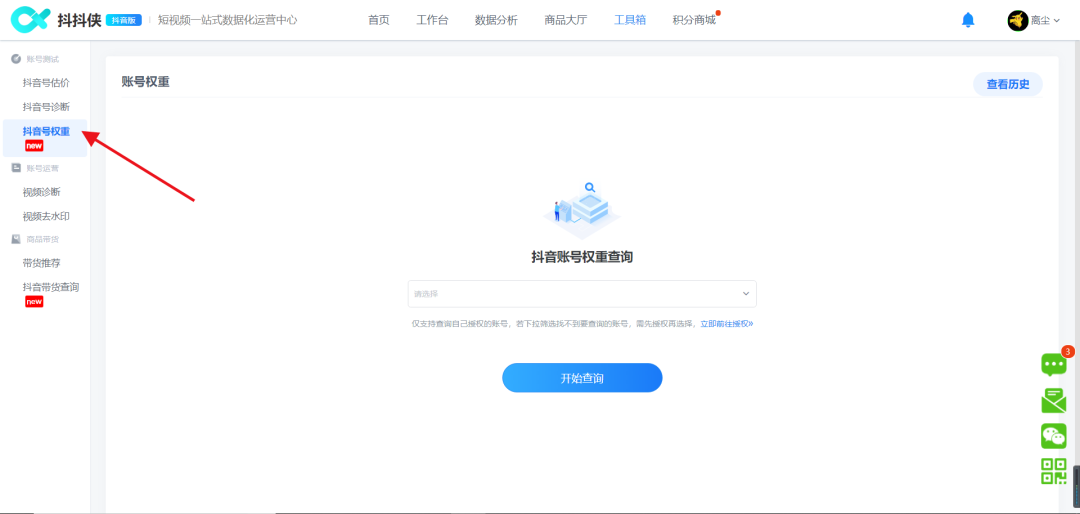Open 工作台 in top navigation

[432, 20]
